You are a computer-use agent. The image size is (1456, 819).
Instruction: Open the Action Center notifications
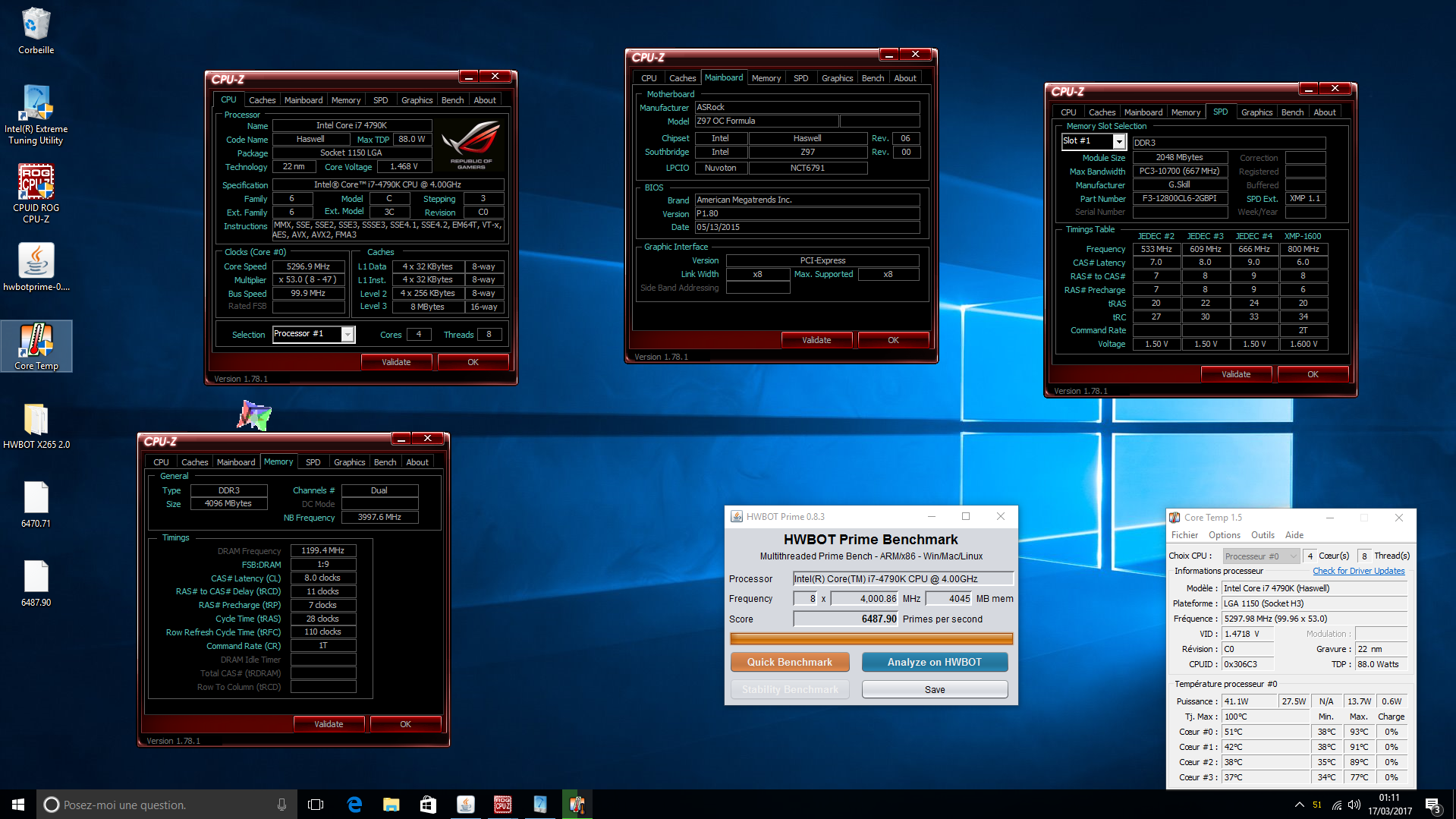point(1432,805)
